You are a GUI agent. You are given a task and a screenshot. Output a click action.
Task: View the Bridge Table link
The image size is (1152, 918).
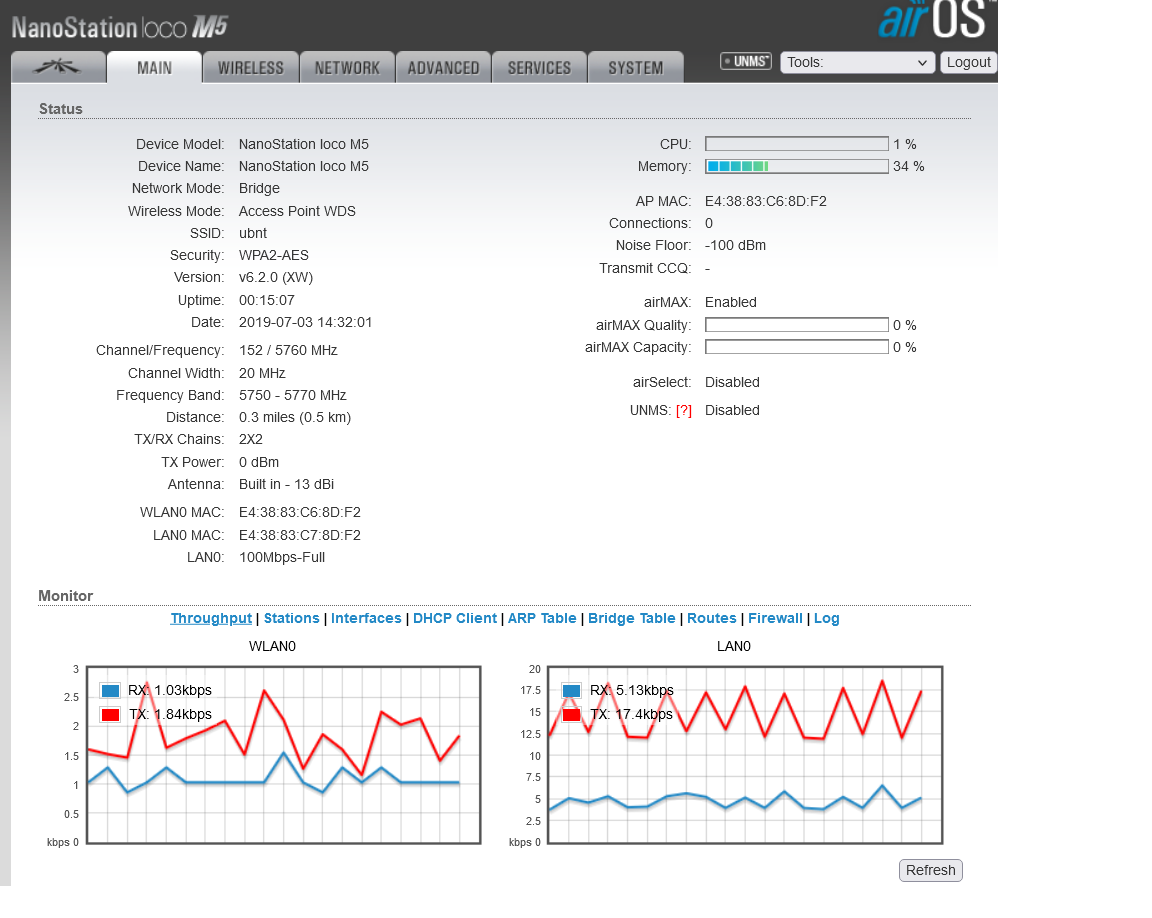631,619
